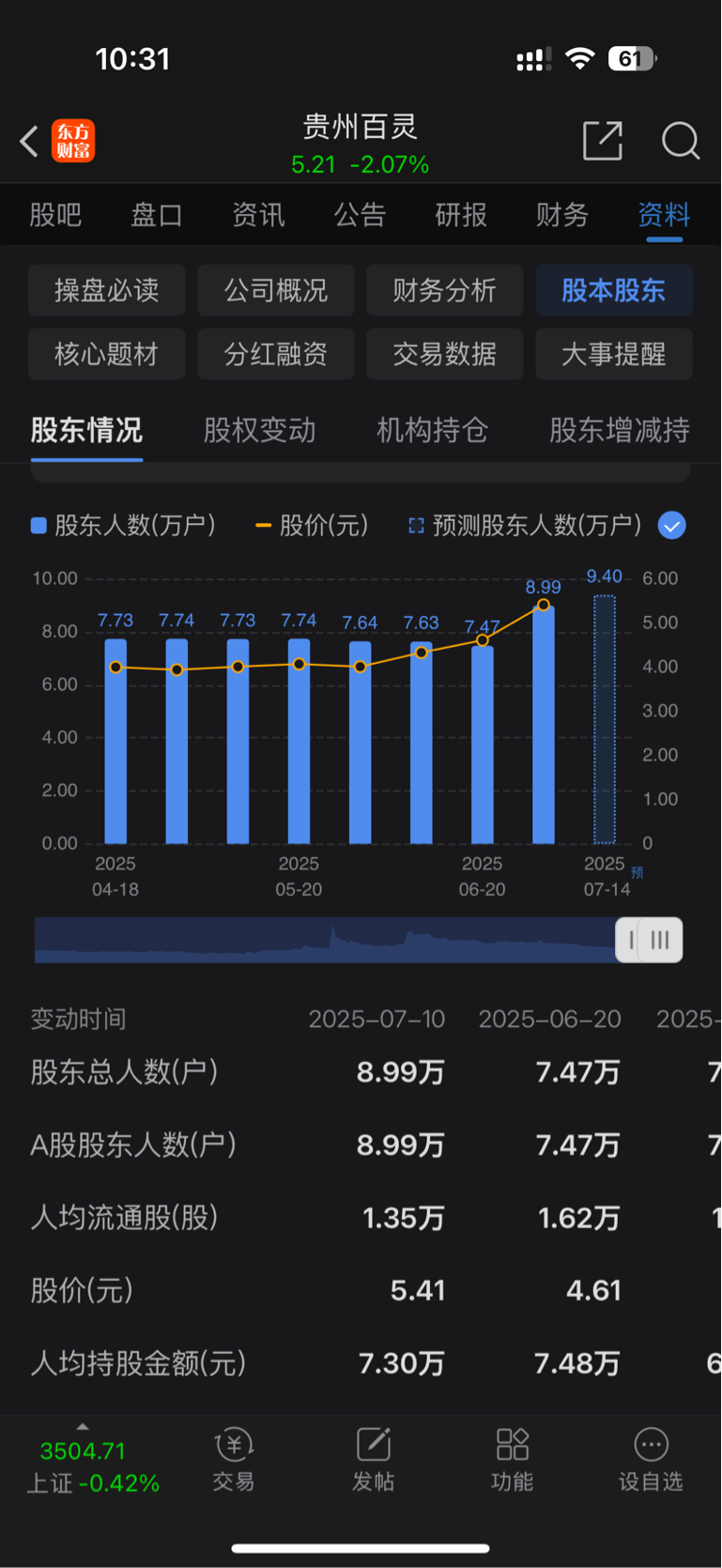Tap the share icon in header
Screen dimensions: 722x1568
(x=603, y=141)
